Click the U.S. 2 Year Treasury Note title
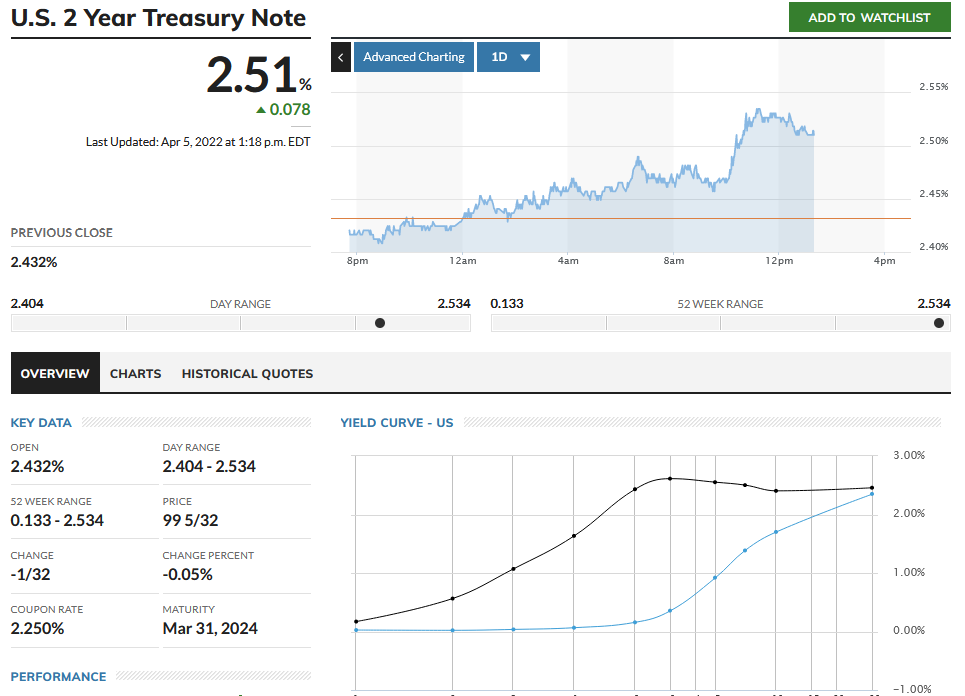 (x=158, y=18)
